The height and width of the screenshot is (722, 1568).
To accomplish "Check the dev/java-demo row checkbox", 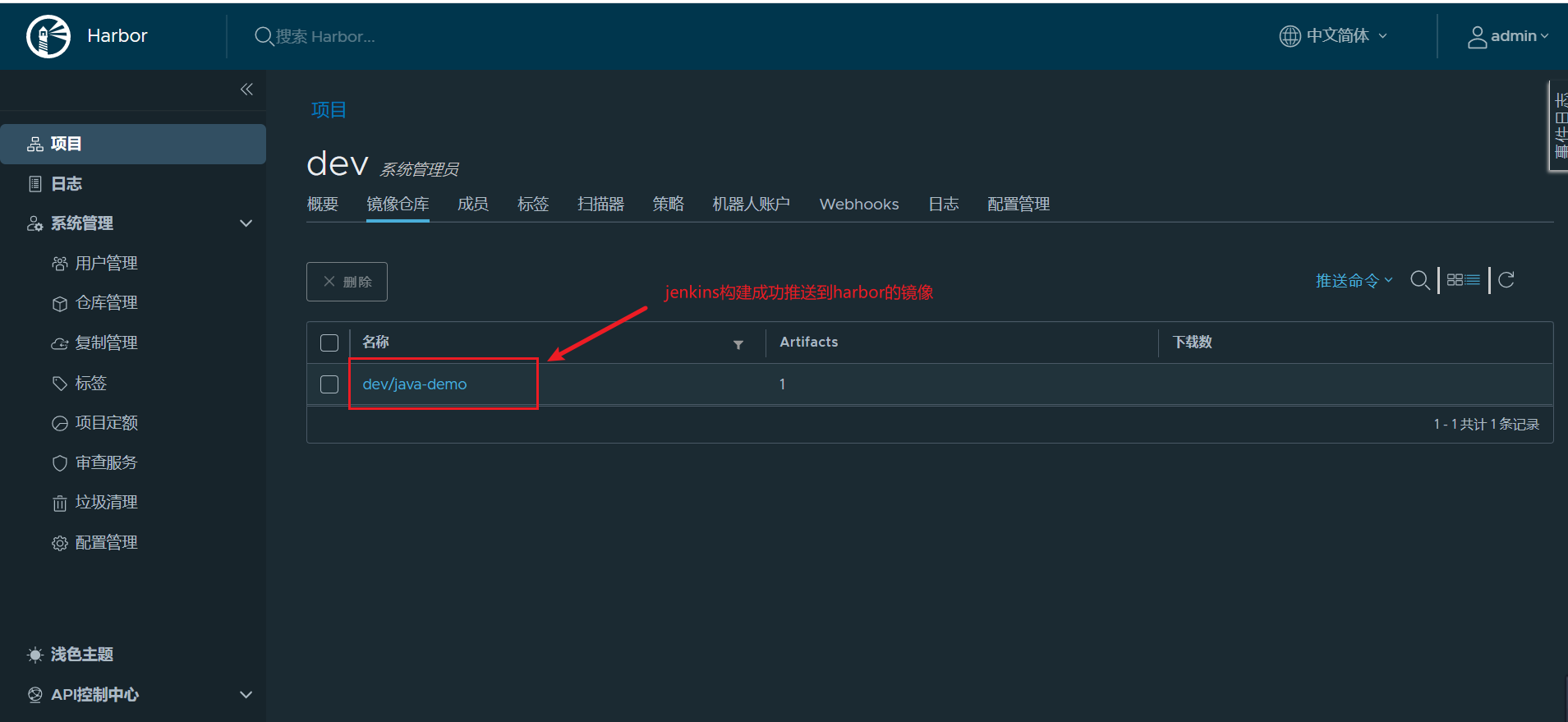I will [x=329, y=384].
